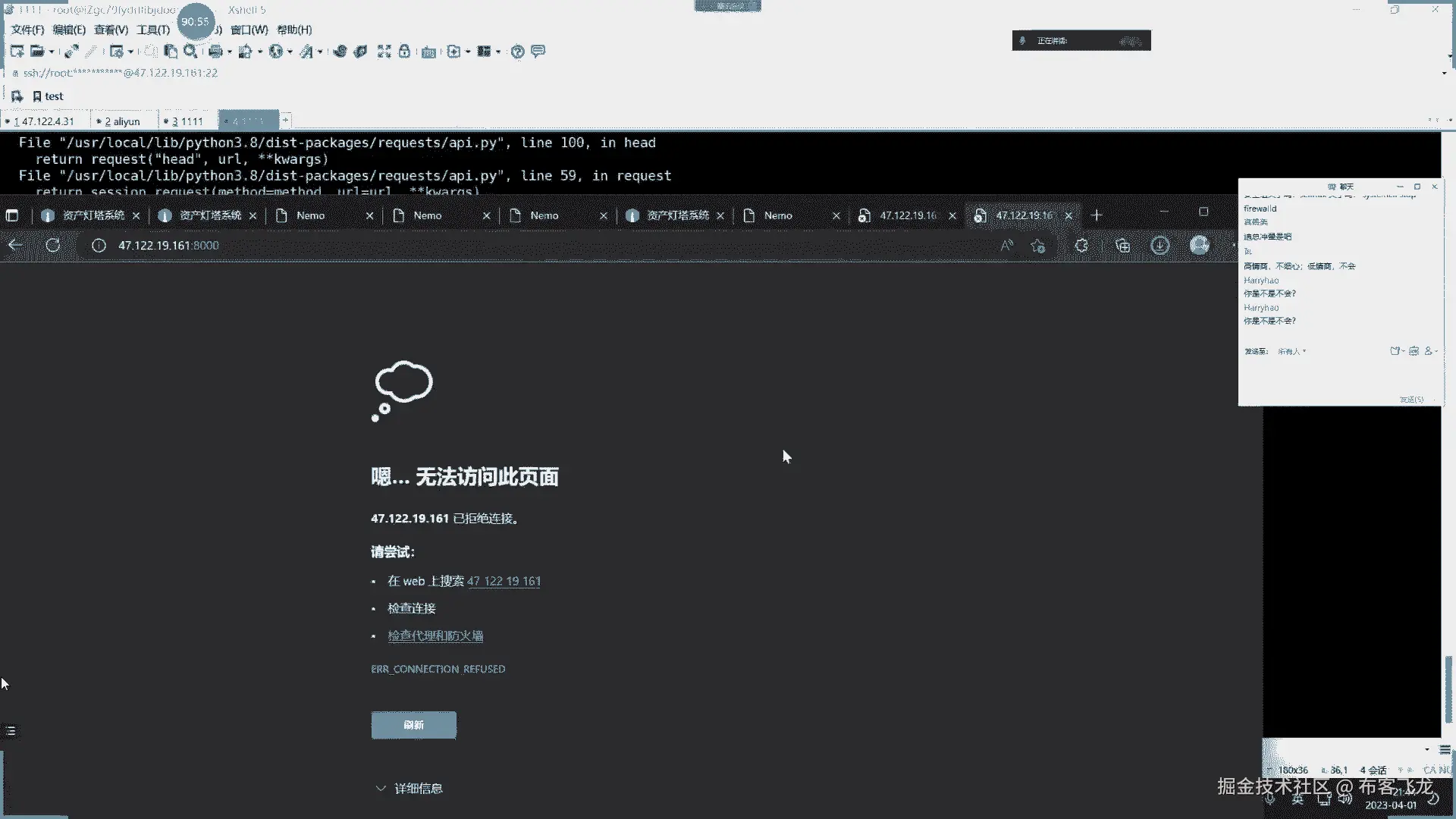Toggle Xshell fullscreen arrows icon
The height and width of the screenshot is (819, 1456).
pos(384,52)
